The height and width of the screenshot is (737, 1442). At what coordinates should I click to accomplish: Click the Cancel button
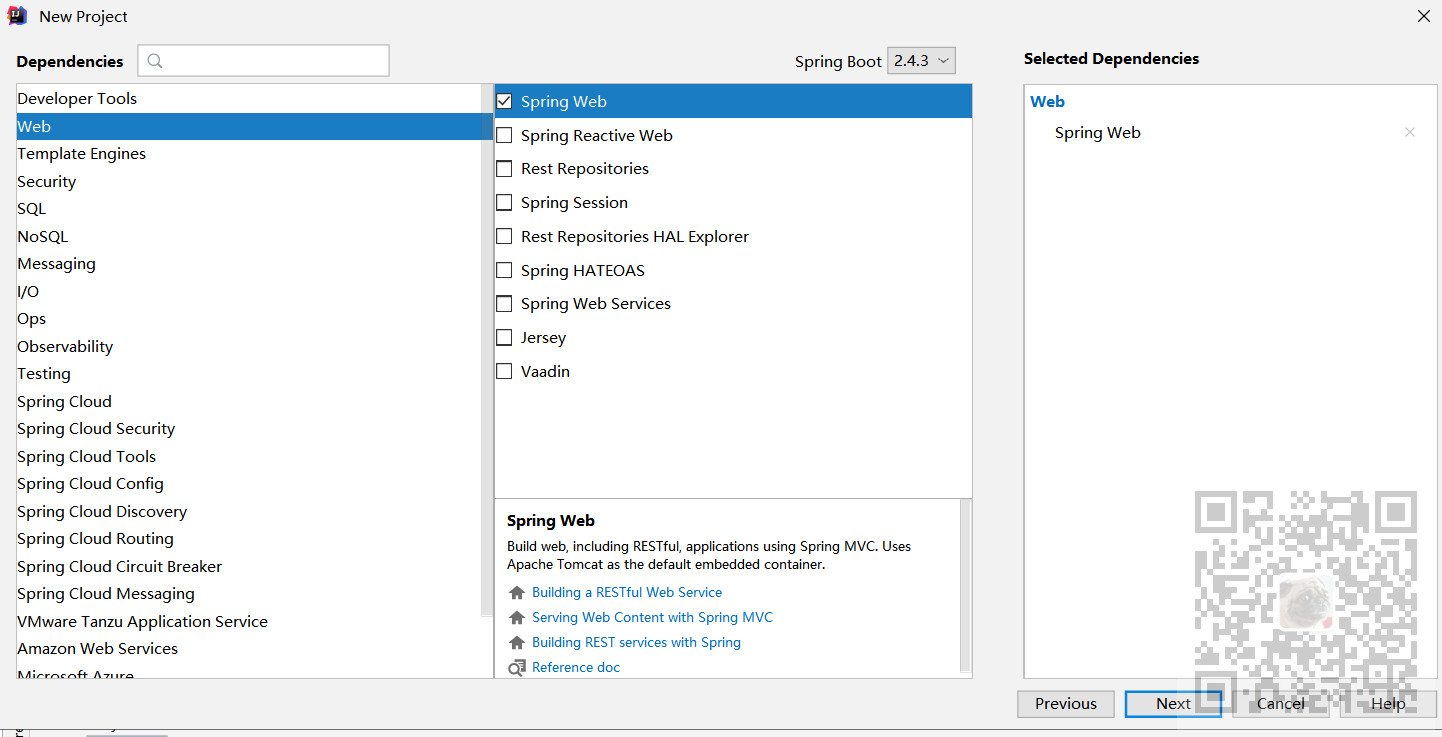click(x=1281, y=704)
